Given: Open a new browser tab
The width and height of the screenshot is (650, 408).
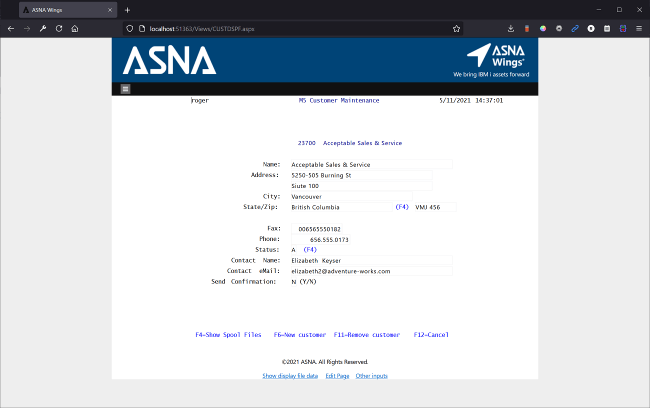Looking at the screenshot, I should tap(127, 9).
